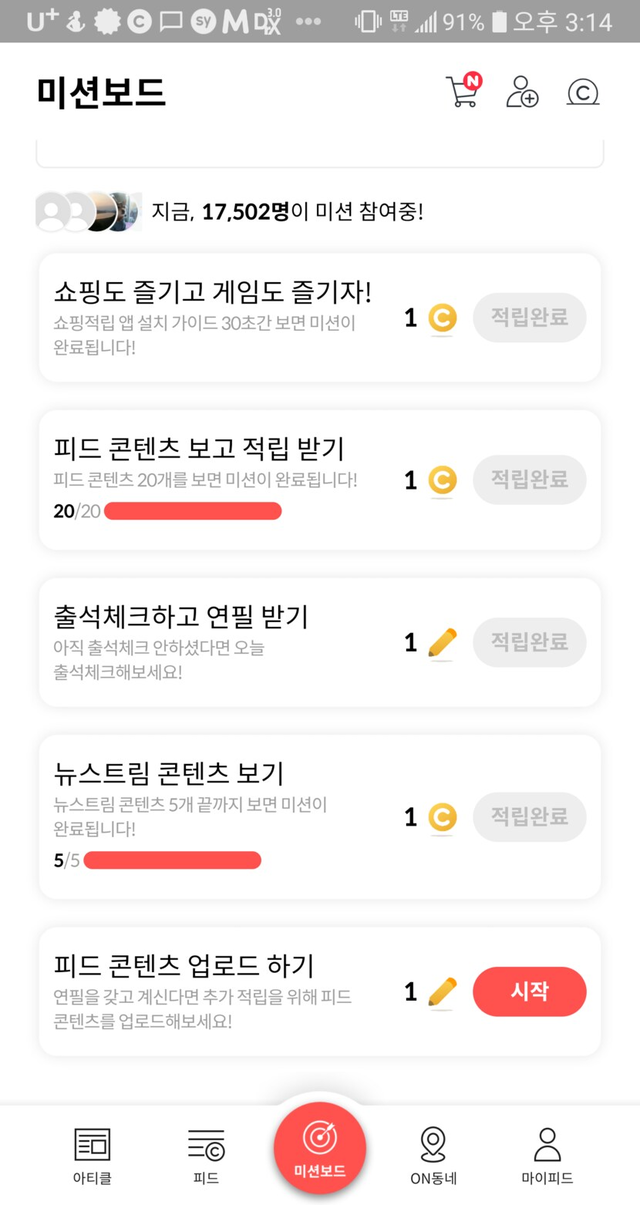Tap the participant avatar thumbnails
The width and height of the screenshot is (640, 1205).
pyautogui.click(x=88, y=212)
